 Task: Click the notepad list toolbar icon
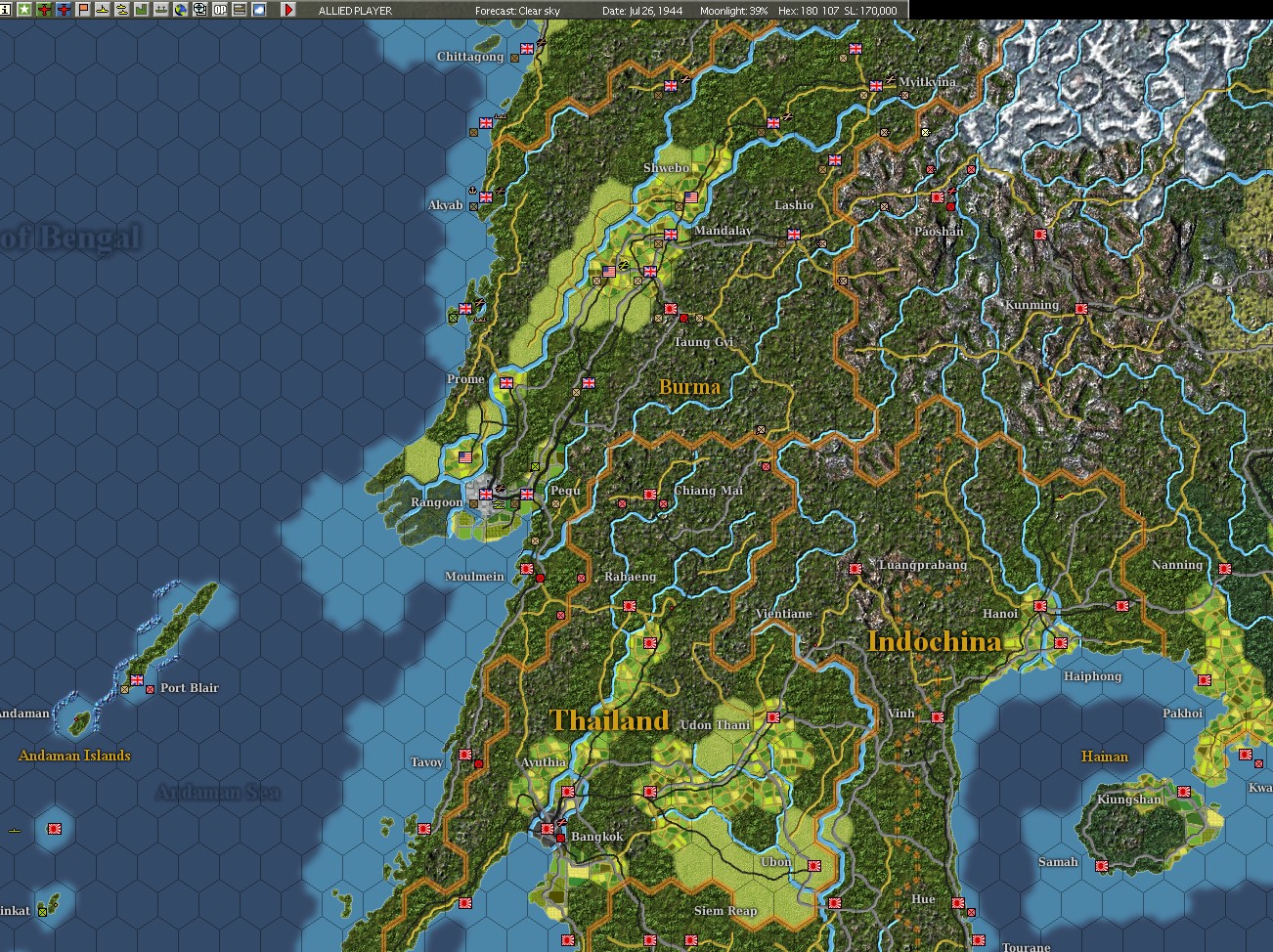pos(240,10)
